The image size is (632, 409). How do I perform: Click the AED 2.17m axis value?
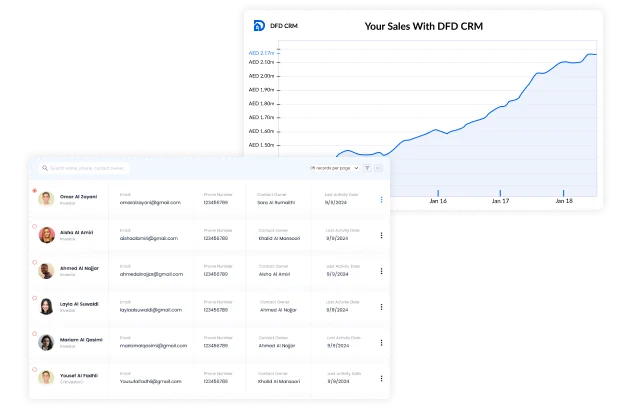point(261,53)
